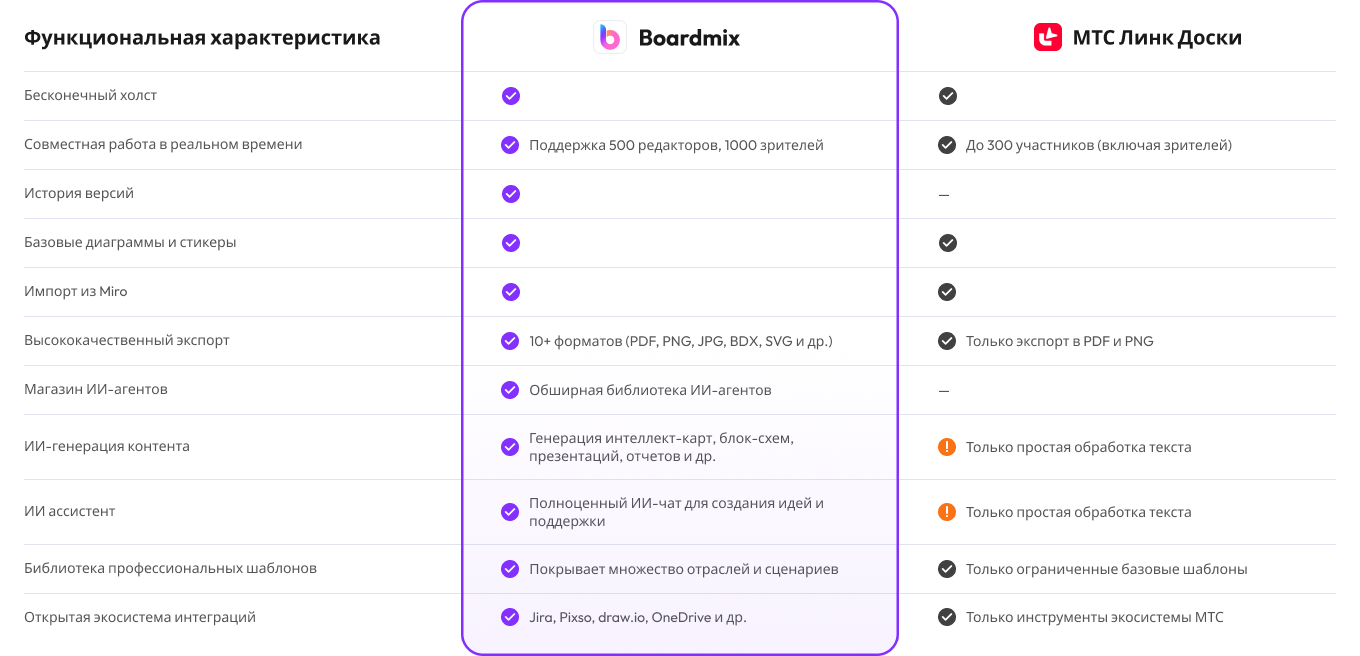This screenshot has width=1360, height=656.
Task: Click Boardmix checkmark for Импорт из Miro
Action: click(x=510, y=292)
